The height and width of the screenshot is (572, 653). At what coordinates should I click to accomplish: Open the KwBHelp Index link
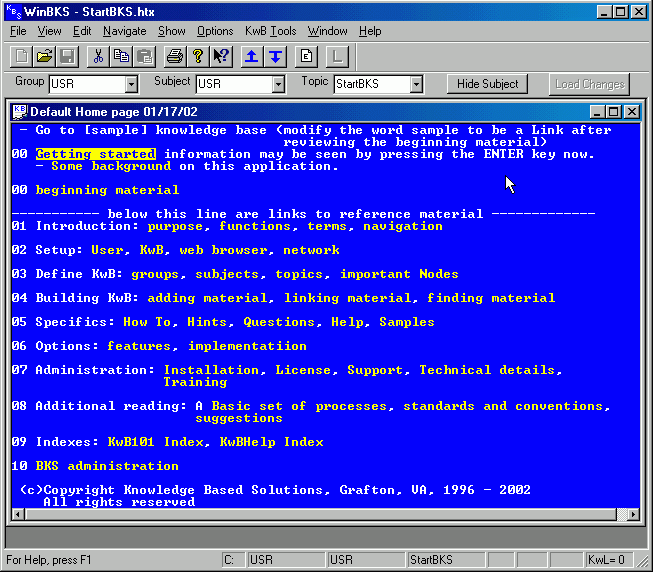272,442
